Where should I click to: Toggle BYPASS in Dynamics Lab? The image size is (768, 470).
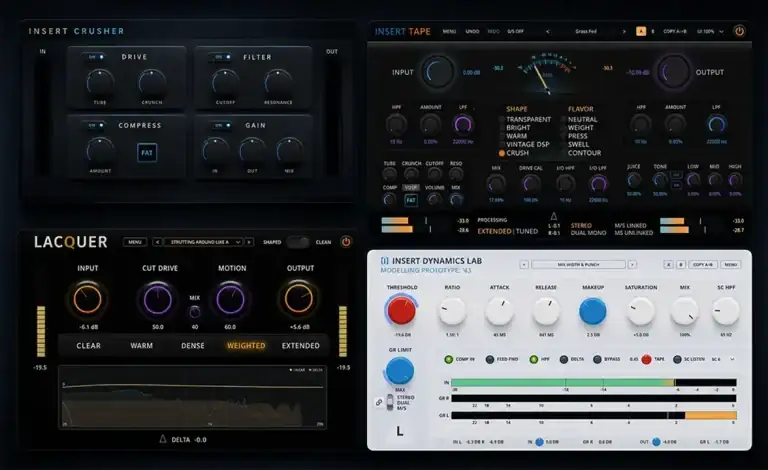(597, 359)
